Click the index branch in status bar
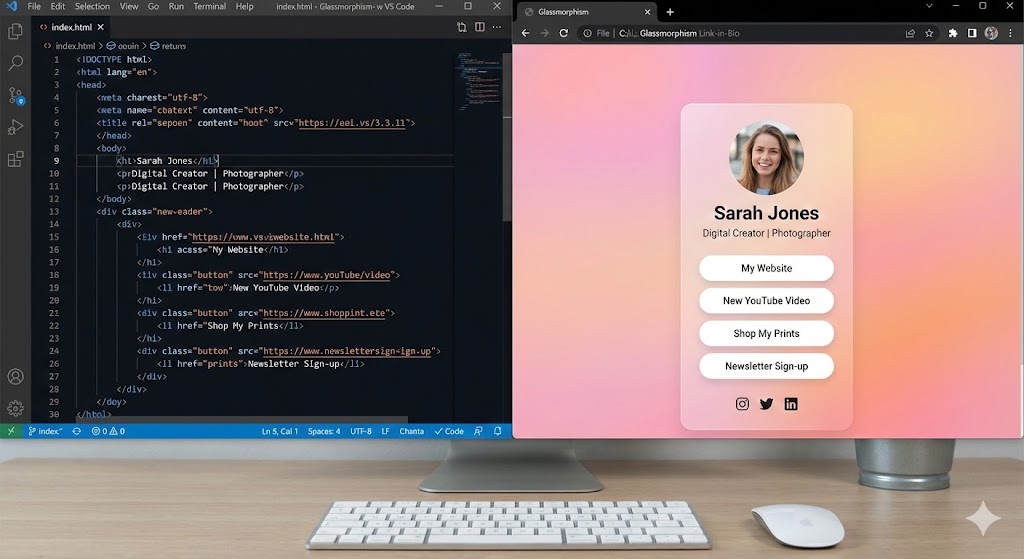The height and width of the screenshot is (559, 1024). 45,431
